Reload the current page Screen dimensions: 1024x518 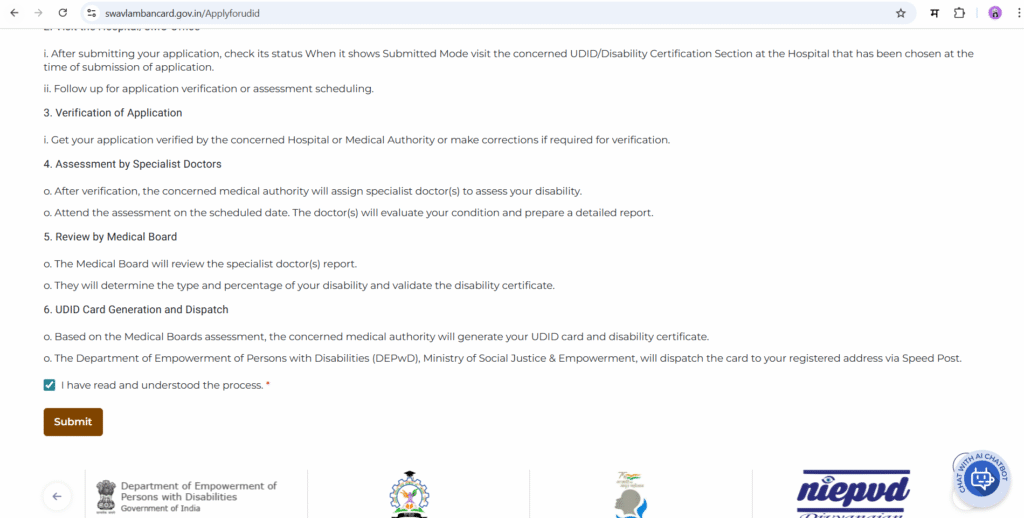click(x=63, y=13)
